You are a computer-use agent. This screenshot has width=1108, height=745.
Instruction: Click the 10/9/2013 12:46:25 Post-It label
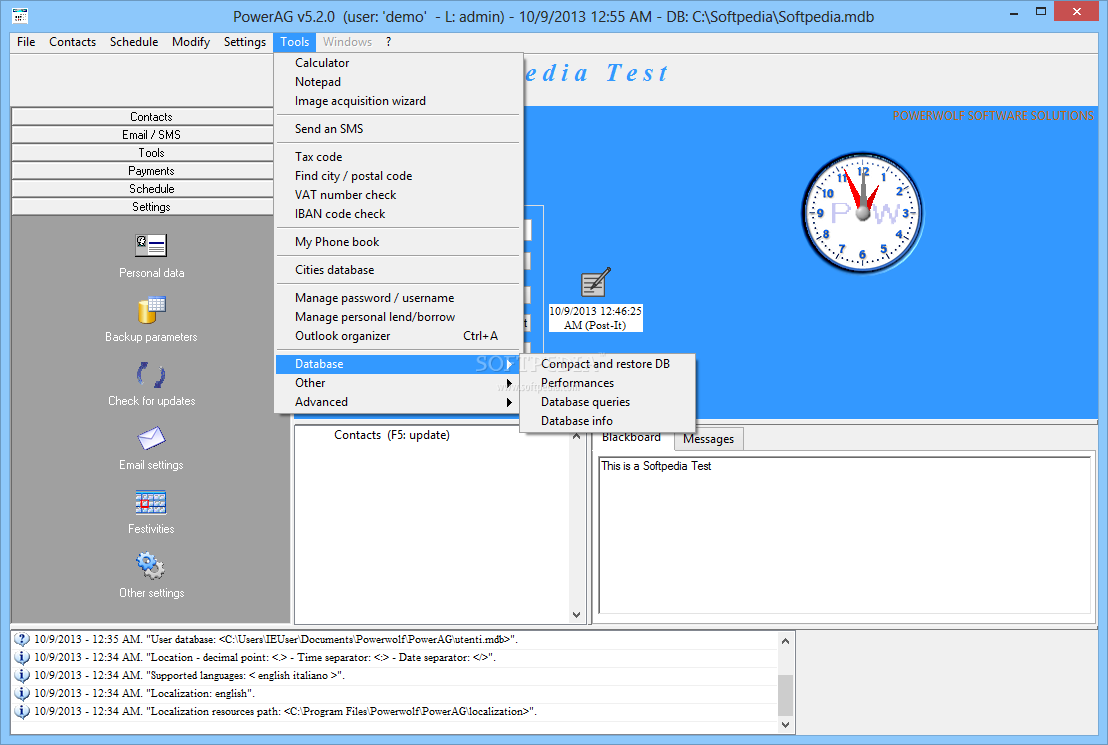pyautogui.click(x=596, y=318)
